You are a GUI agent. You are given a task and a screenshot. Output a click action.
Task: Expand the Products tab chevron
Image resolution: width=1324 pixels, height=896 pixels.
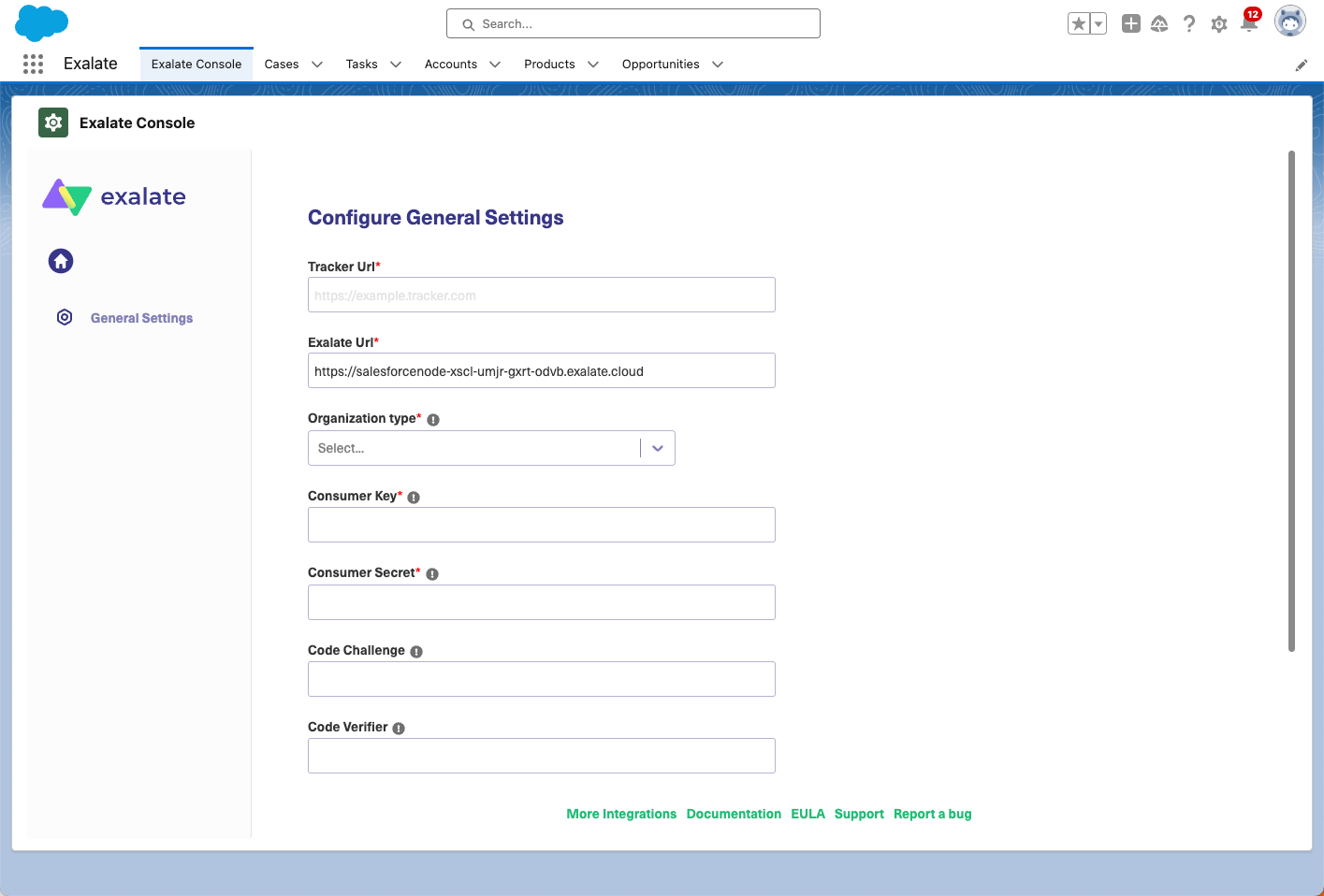[x=593, y=65]
